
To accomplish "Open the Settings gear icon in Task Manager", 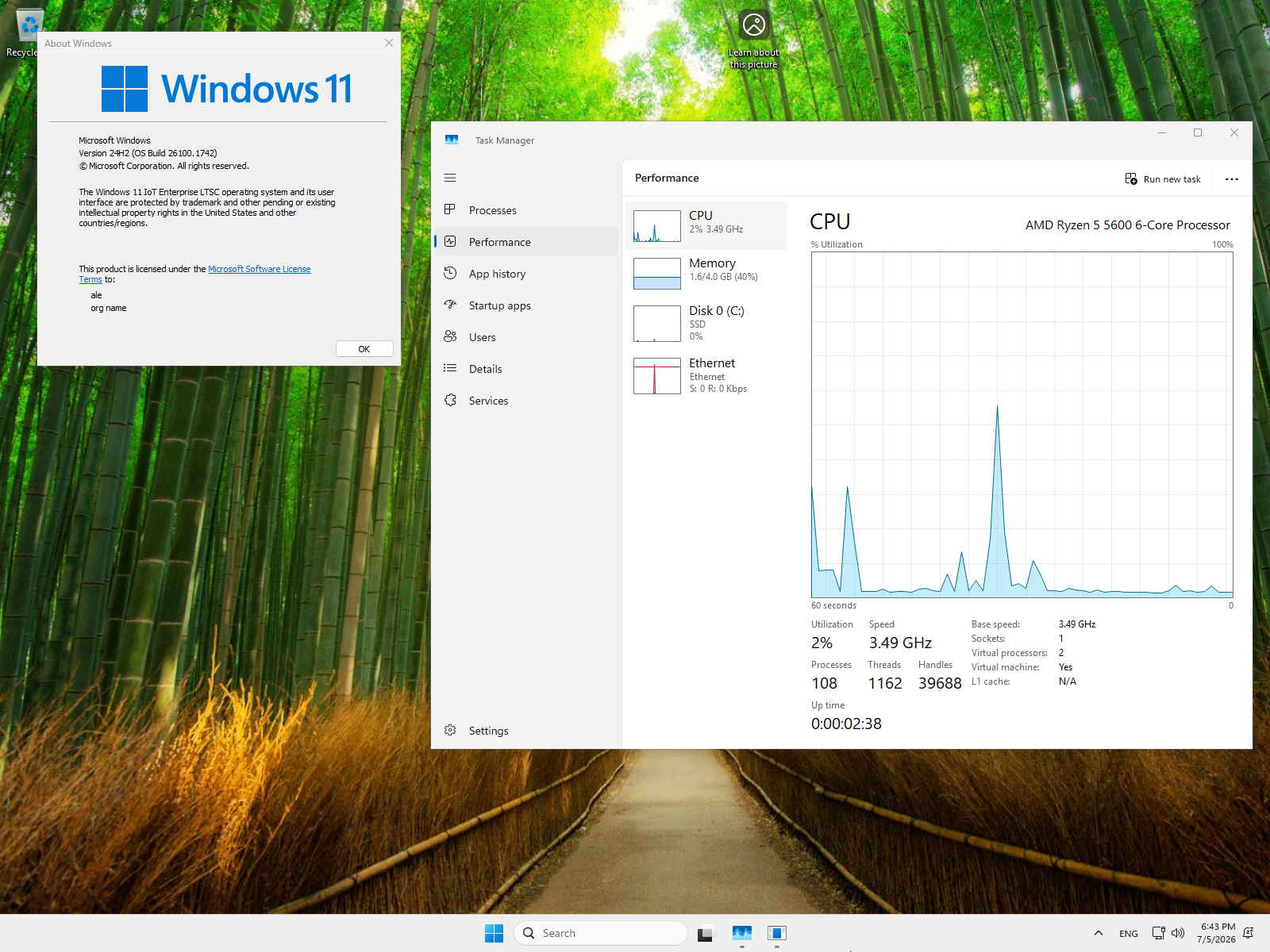I will coord(450,730).
